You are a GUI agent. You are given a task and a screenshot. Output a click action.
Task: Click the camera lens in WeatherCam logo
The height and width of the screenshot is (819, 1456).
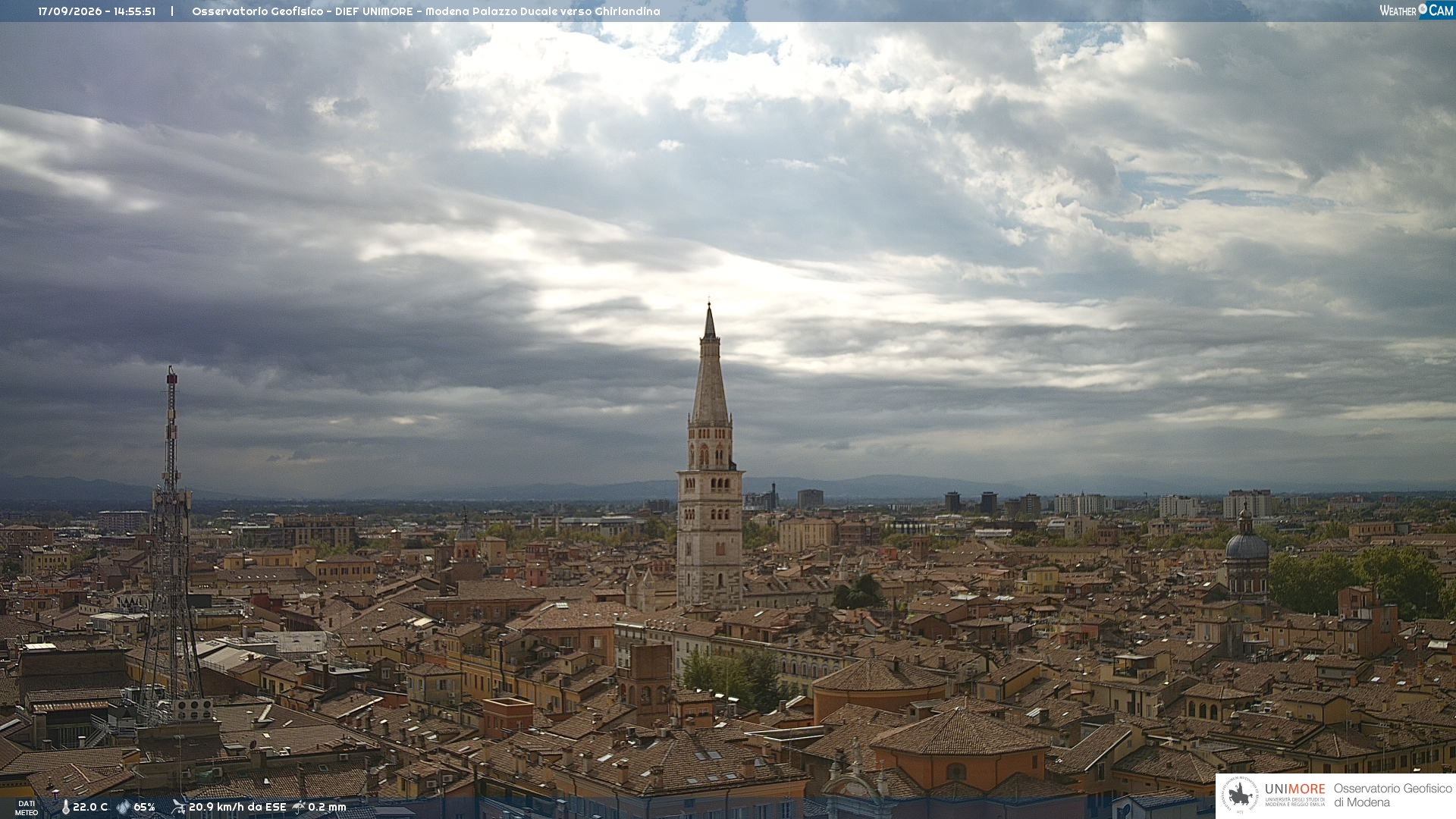[1423, 9]
